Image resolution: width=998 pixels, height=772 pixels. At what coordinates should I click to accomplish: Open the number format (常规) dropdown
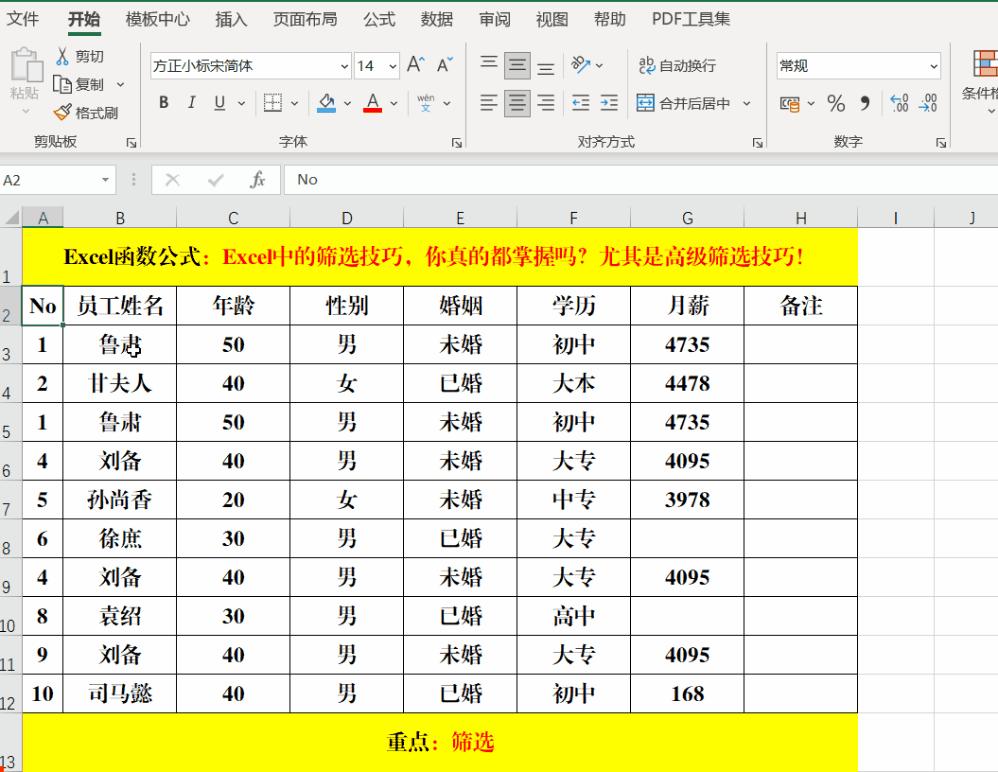click(932, 66)
